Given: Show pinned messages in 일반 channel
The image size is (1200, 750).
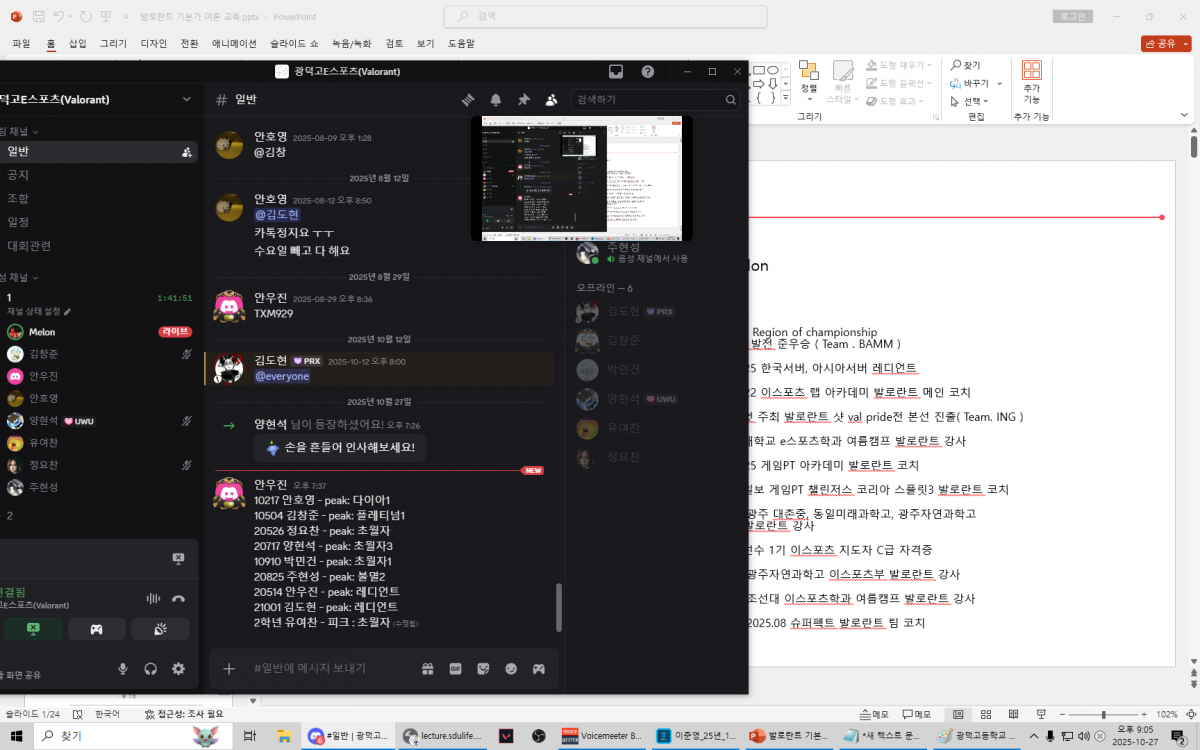Looking at the screenshot, I should 523,100.
